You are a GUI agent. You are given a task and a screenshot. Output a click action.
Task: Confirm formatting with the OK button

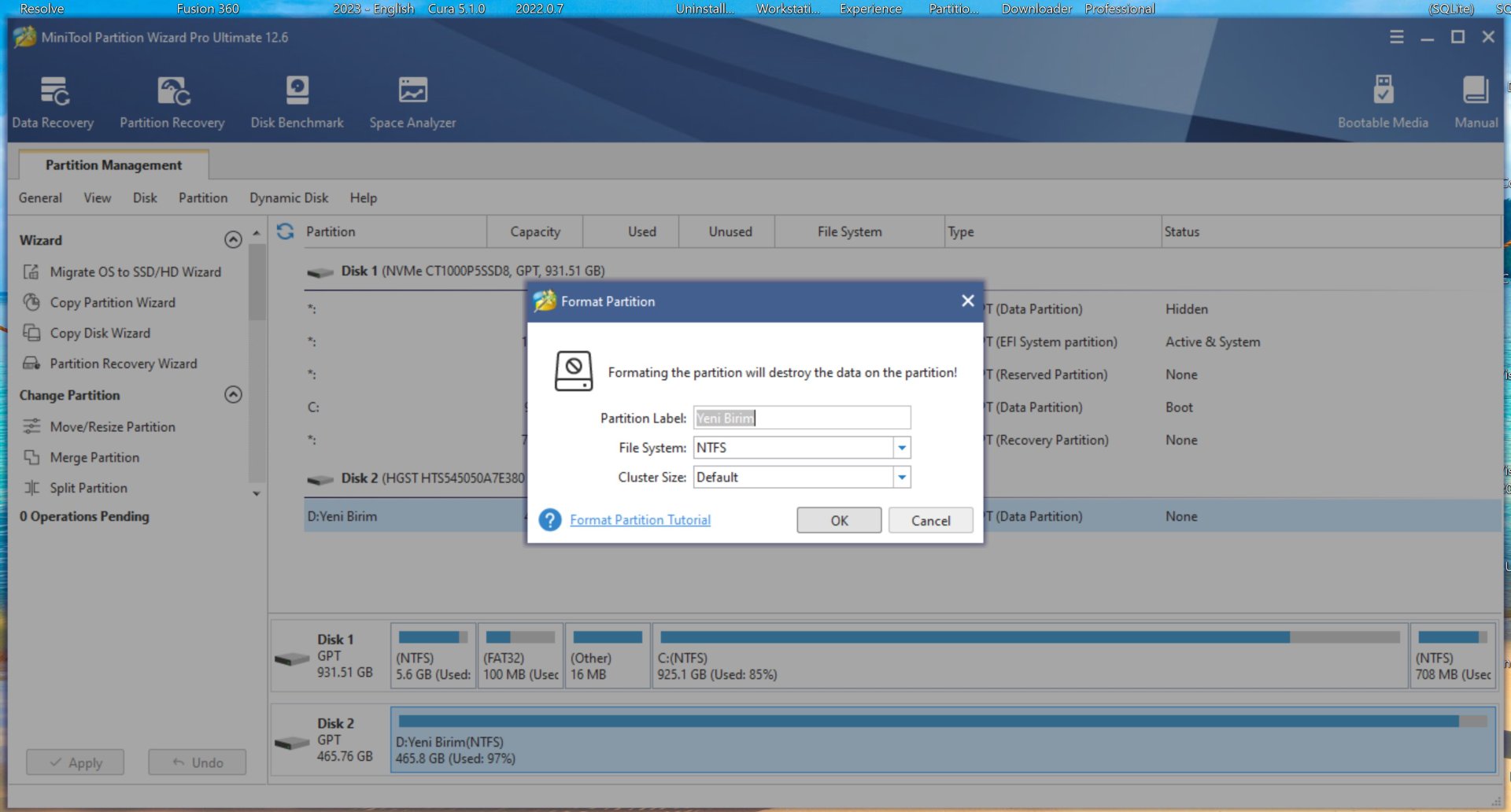[839, 520]
